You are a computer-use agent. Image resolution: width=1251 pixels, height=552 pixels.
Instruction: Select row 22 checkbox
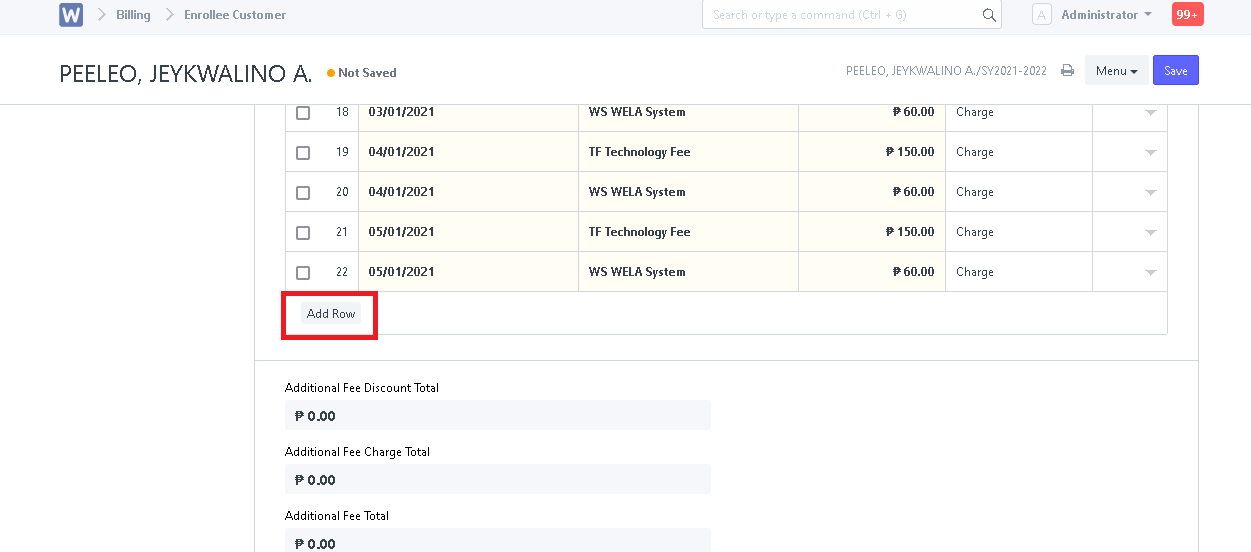click(x=303, y=273)
